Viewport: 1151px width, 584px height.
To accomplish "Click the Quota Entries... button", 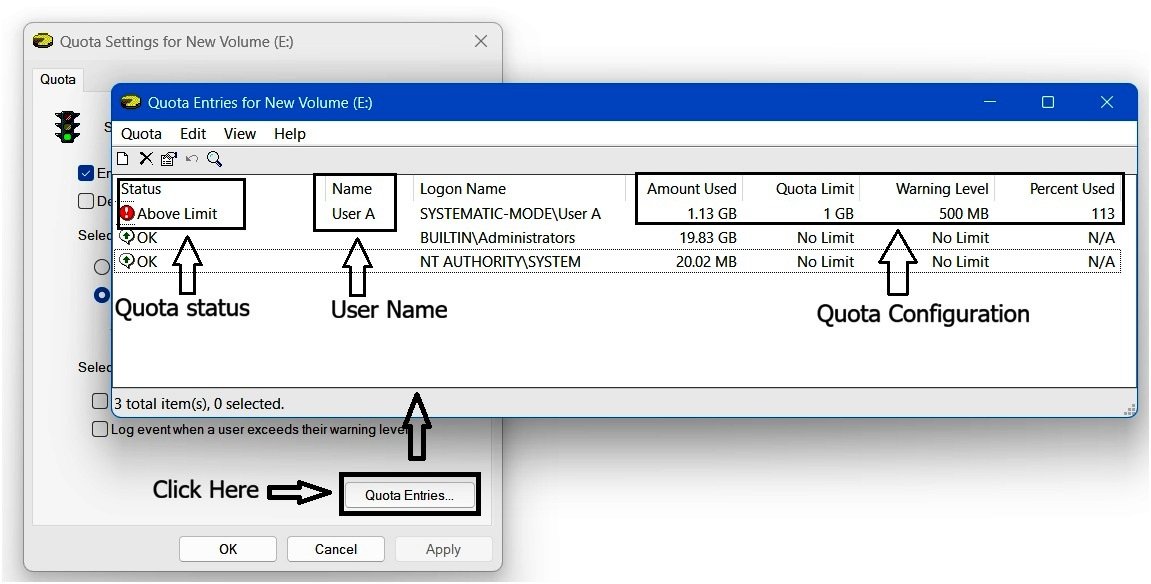I will coord(410,494).
